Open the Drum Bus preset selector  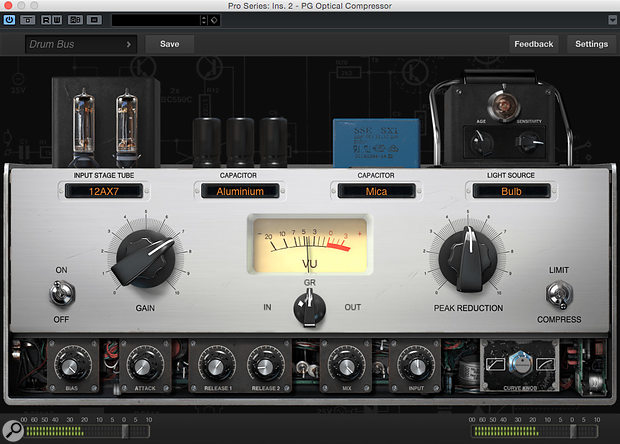click(x=81, y=44)
